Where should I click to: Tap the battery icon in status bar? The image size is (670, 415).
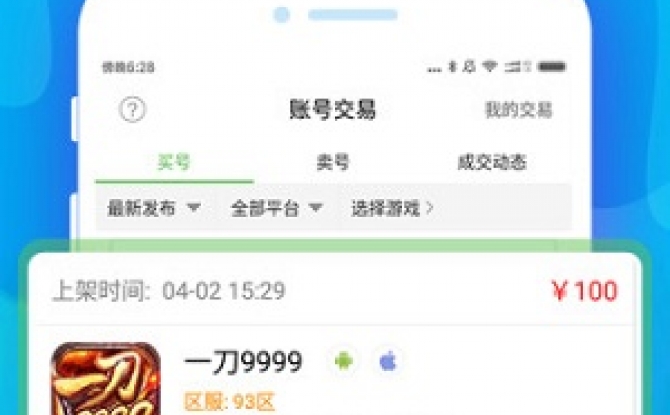[x=552, y=66]
